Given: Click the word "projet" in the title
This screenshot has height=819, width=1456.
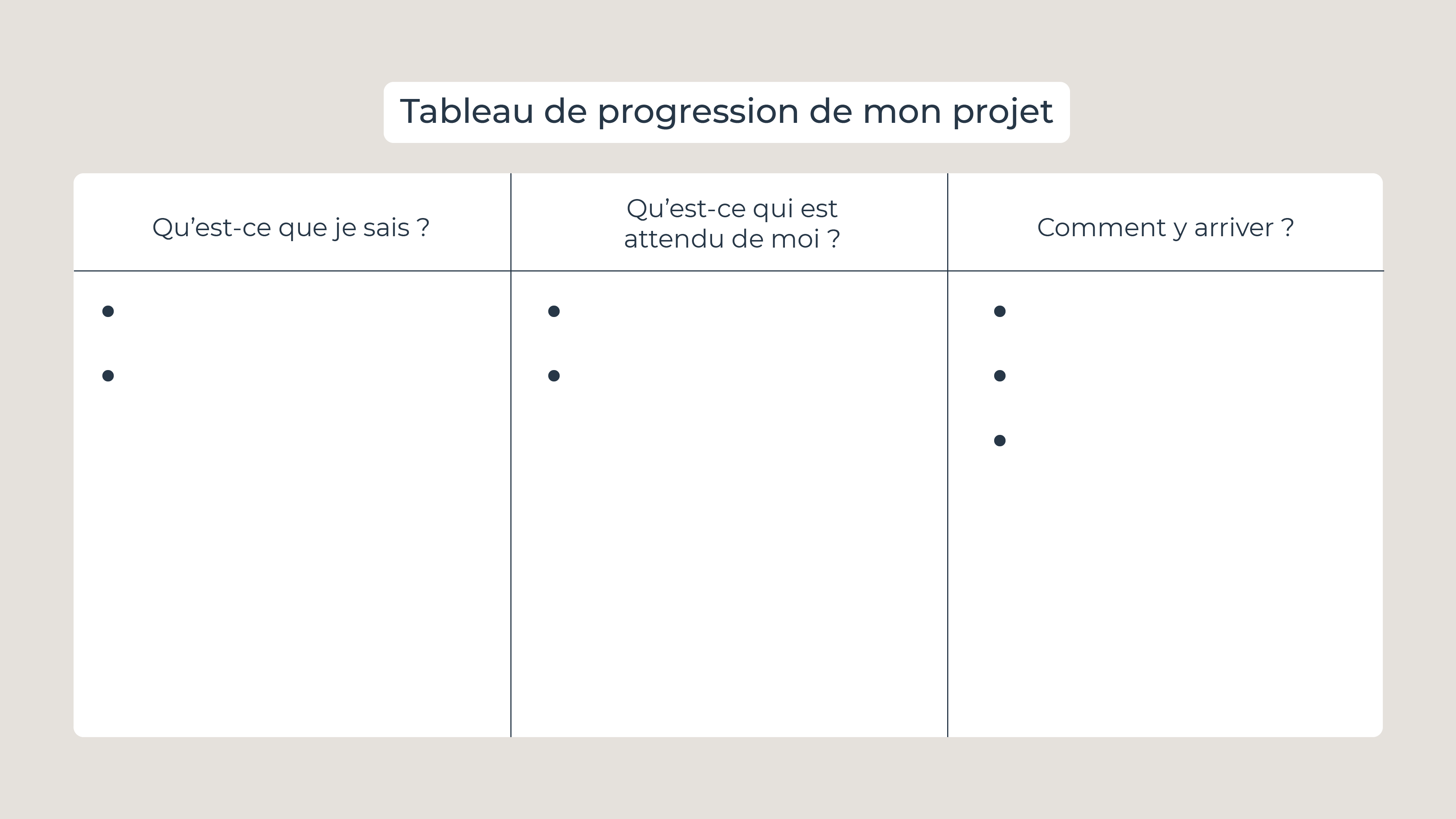Looking at the screenshot, I should tap(1002, 111).
